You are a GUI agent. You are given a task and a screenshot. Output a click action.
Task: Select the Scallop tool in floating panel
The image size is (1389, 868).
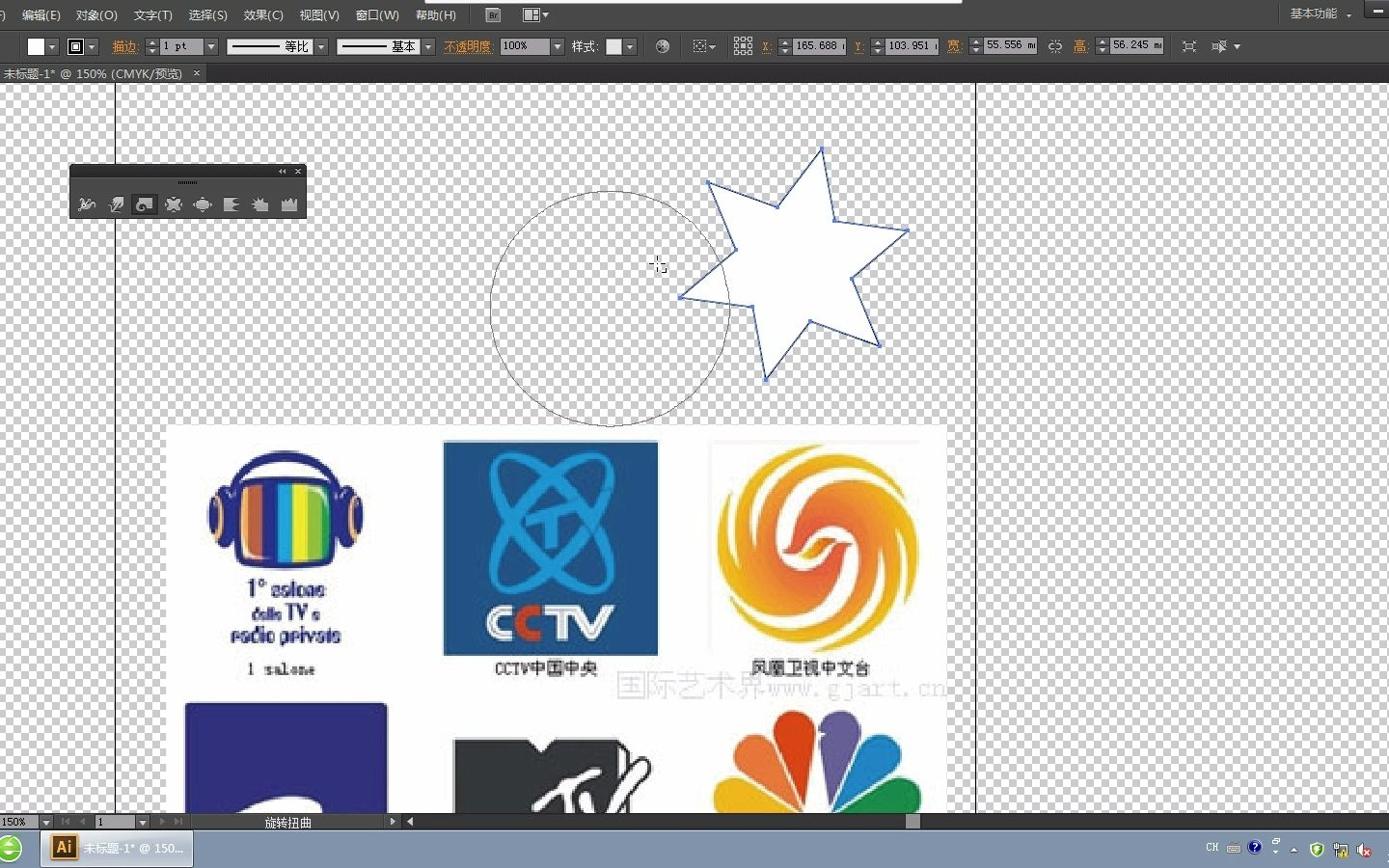231,204
